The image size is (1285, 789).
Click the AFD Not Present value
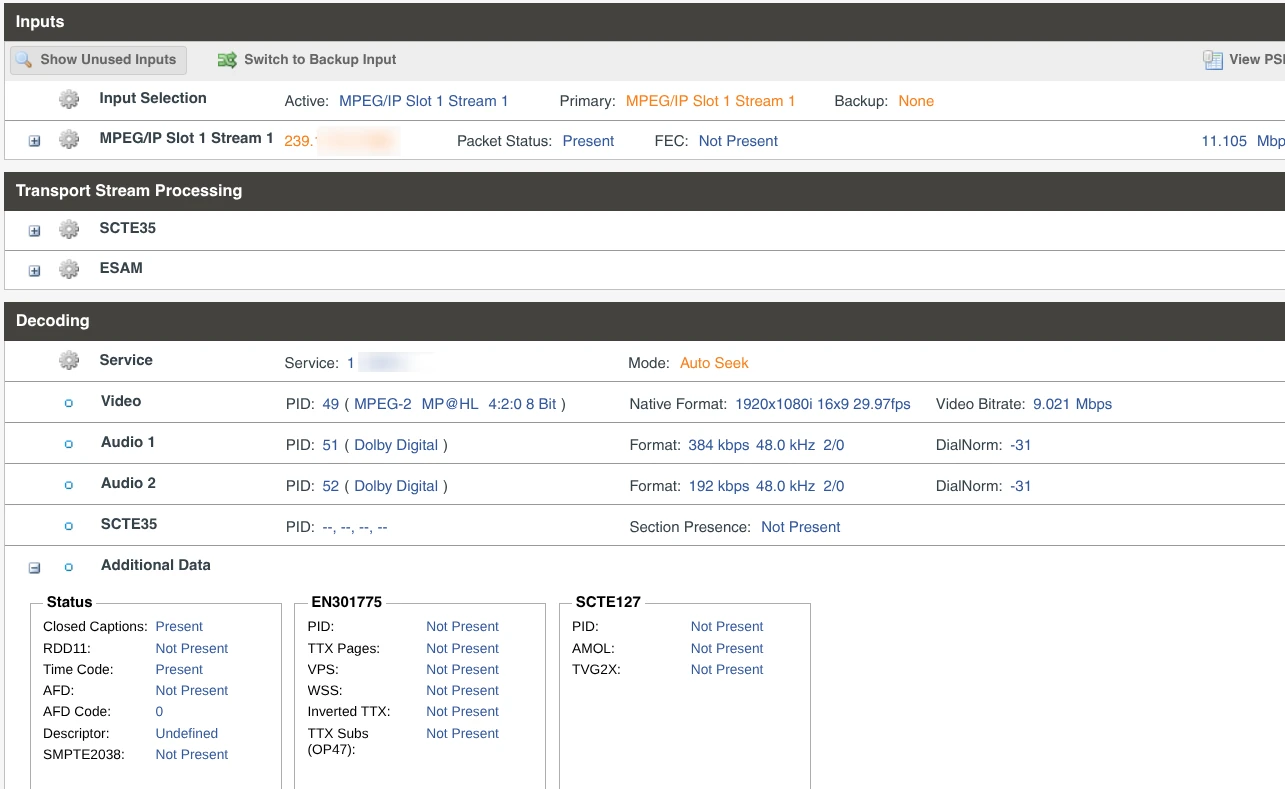[192, 690]
